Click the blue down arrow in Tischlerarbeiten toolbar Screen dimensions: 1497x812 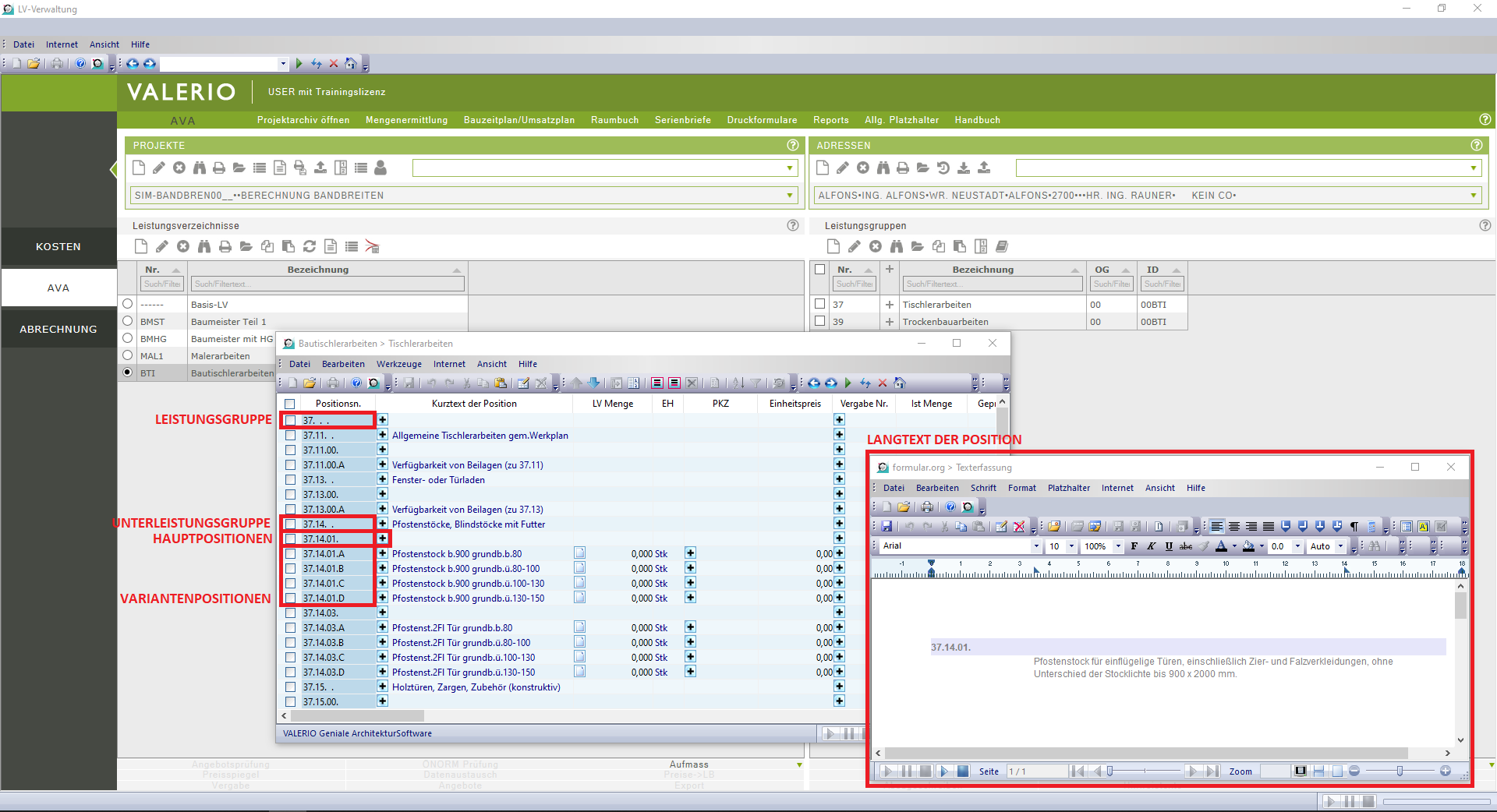click(x=594, y=383)
